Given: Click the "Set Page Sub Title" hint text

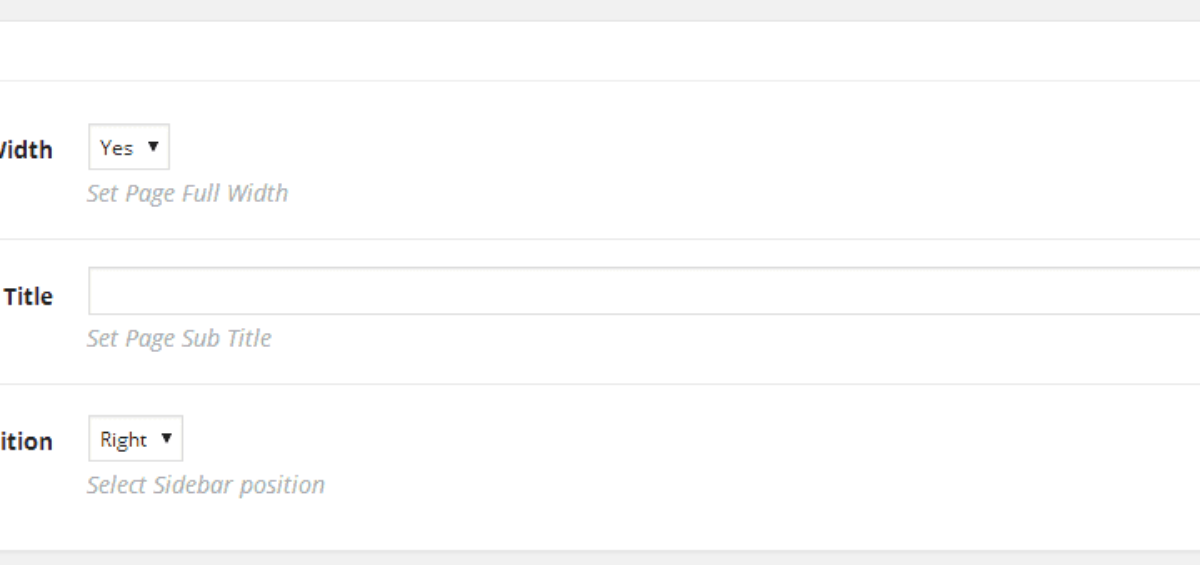Looking at the screenshot, I should 179,338.
